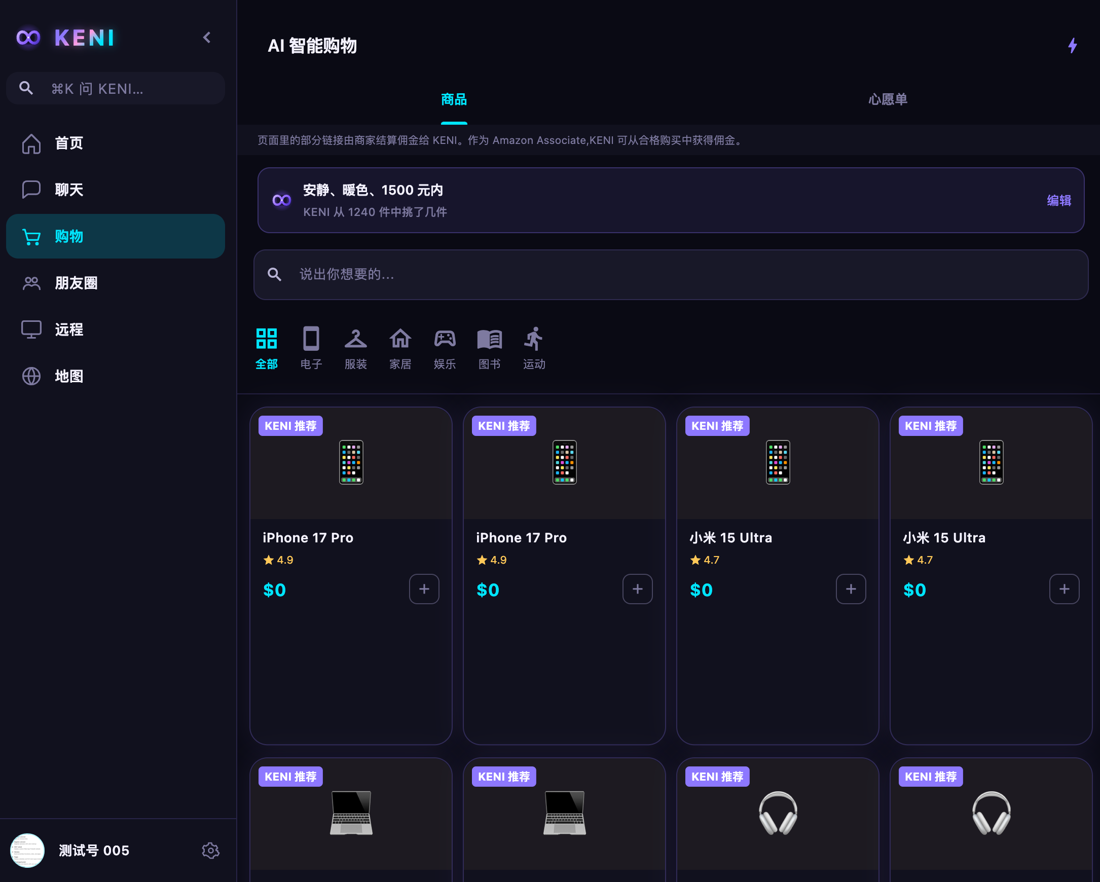Filter by 运动 sports category
Screen dimensions: 1100x882
(534, 348)
